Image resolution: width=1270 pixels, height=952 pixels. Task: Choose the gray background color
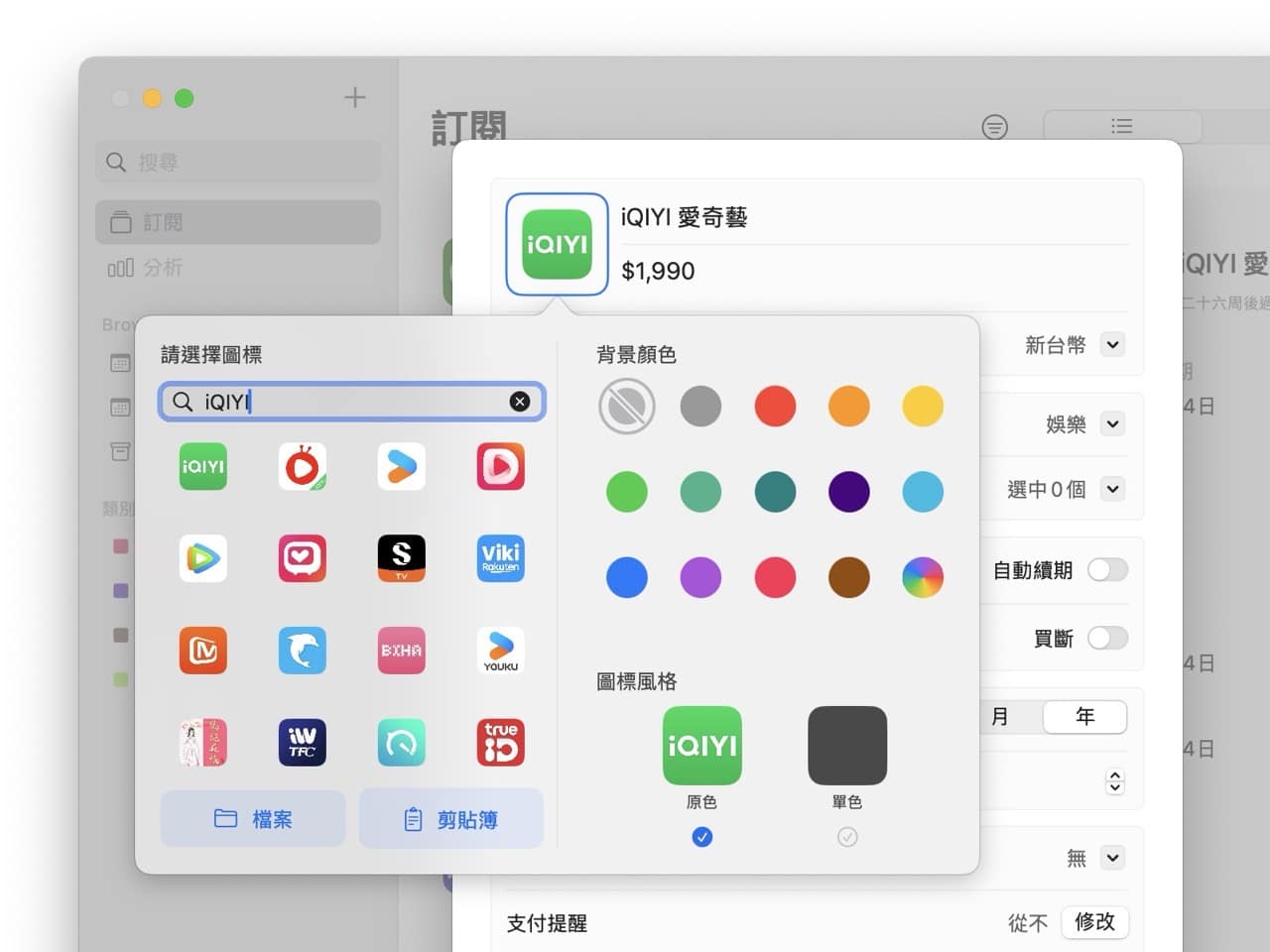[700, 406]
